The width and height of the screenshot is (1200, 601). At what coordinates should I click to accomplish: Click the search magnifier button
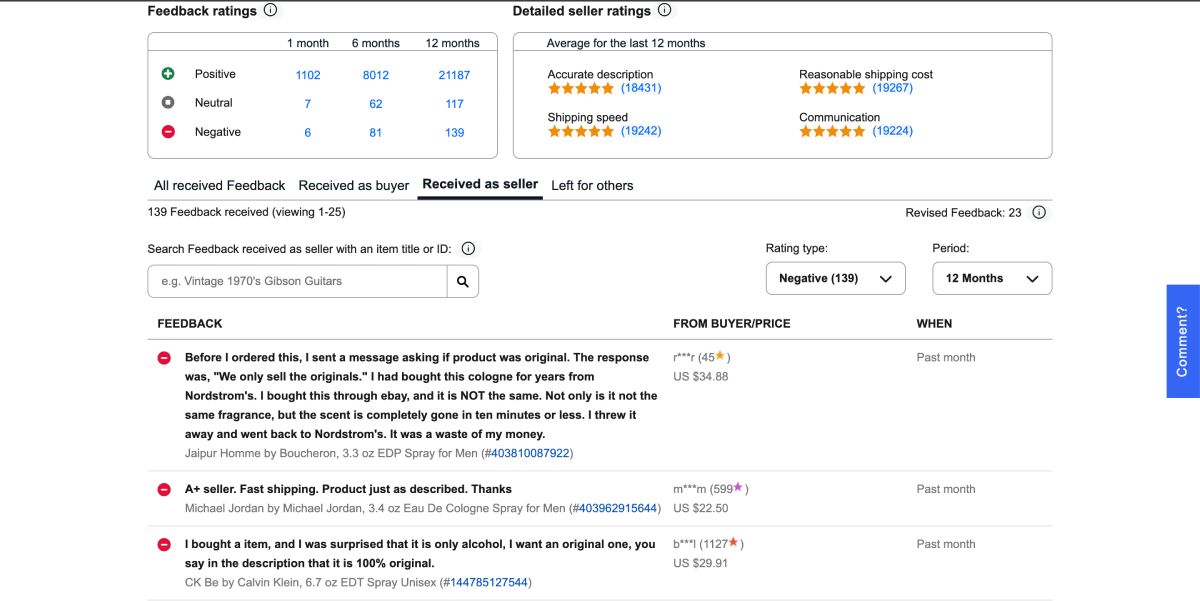click(462, 281)
